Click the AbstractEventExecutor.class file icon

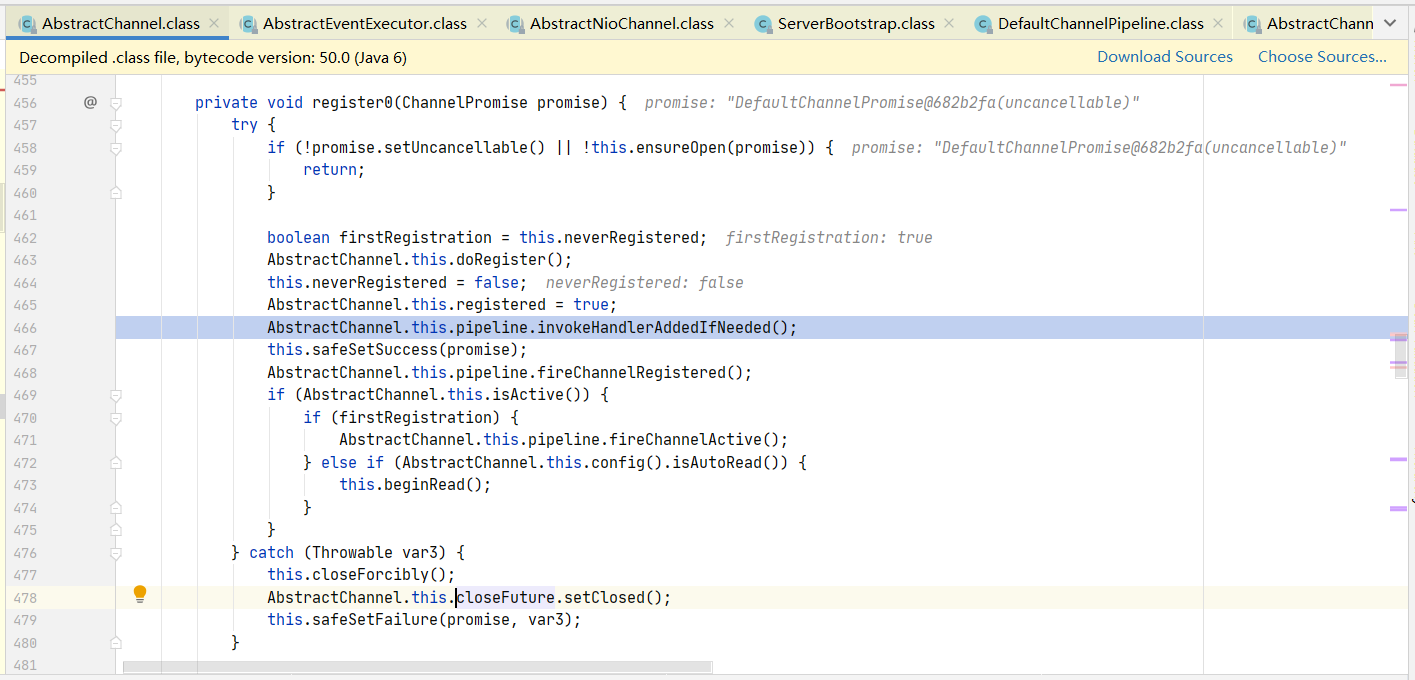click(x=248, y=23)
